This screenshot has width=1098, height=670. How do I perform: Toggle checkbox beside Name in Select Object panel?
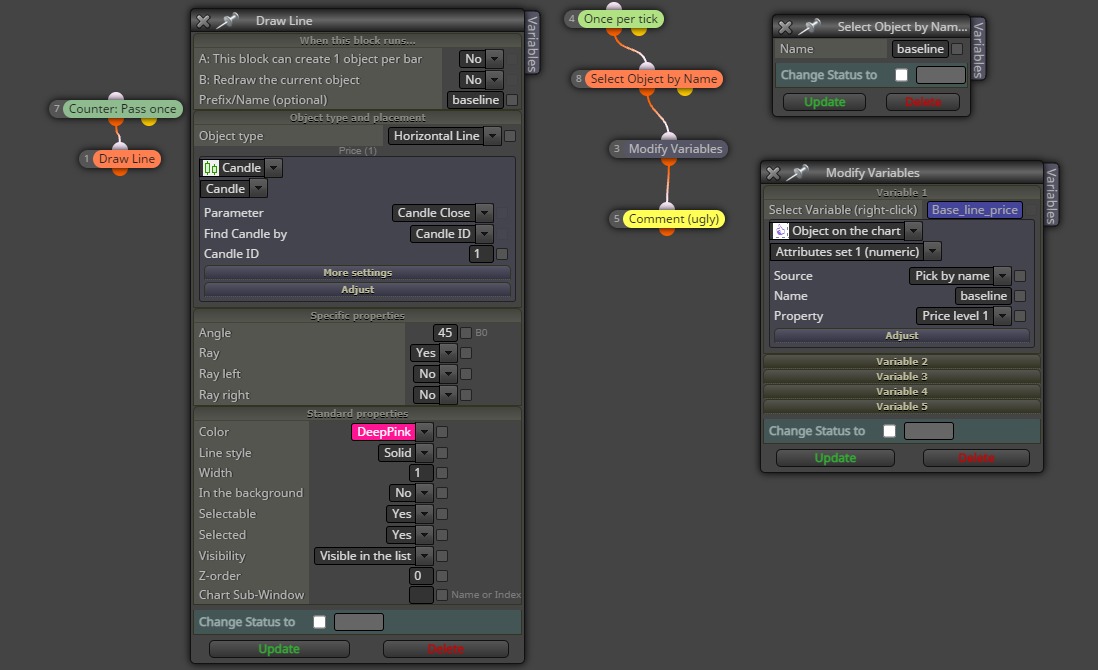[x=957, y=49]
